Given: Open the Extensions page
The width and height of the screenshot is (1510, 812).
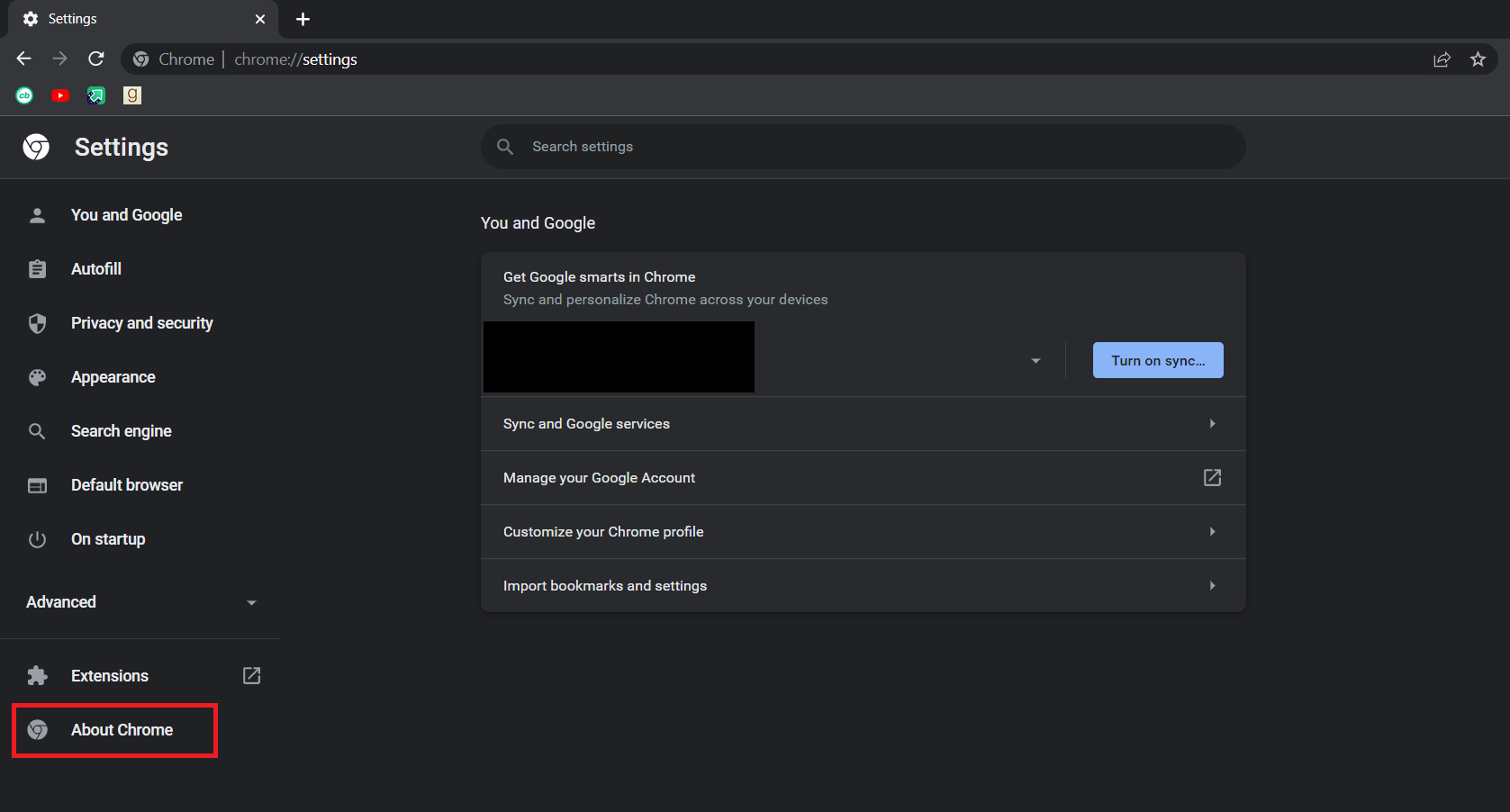Looking at the screenshot, I should (110, 676).
